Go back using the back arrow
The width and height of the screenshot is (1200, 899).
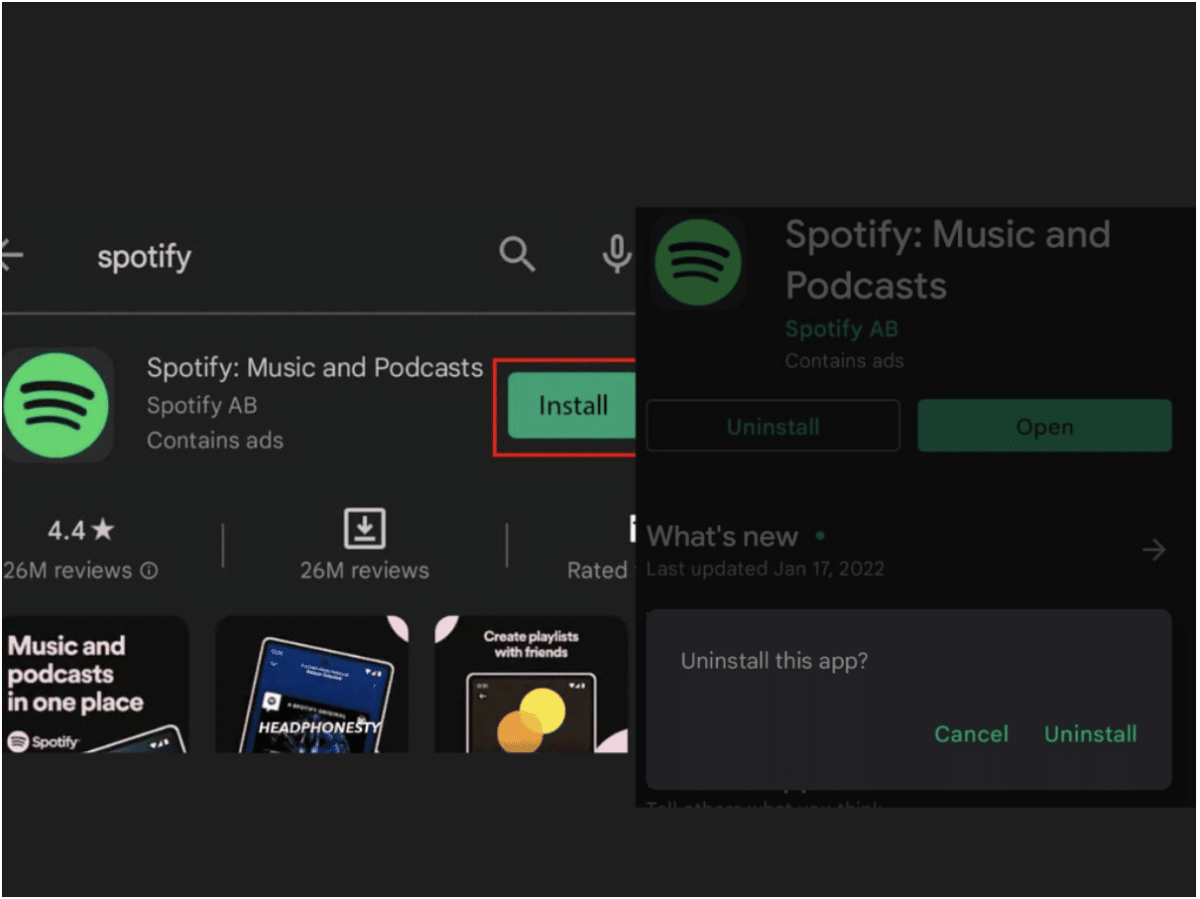[11, 256]
